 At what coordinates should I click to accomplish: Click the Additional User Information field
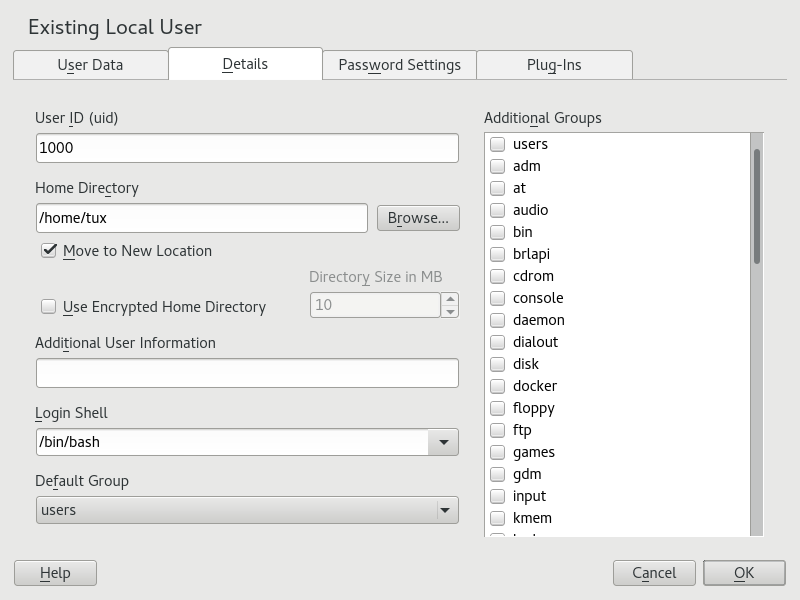tap(246, 373)
